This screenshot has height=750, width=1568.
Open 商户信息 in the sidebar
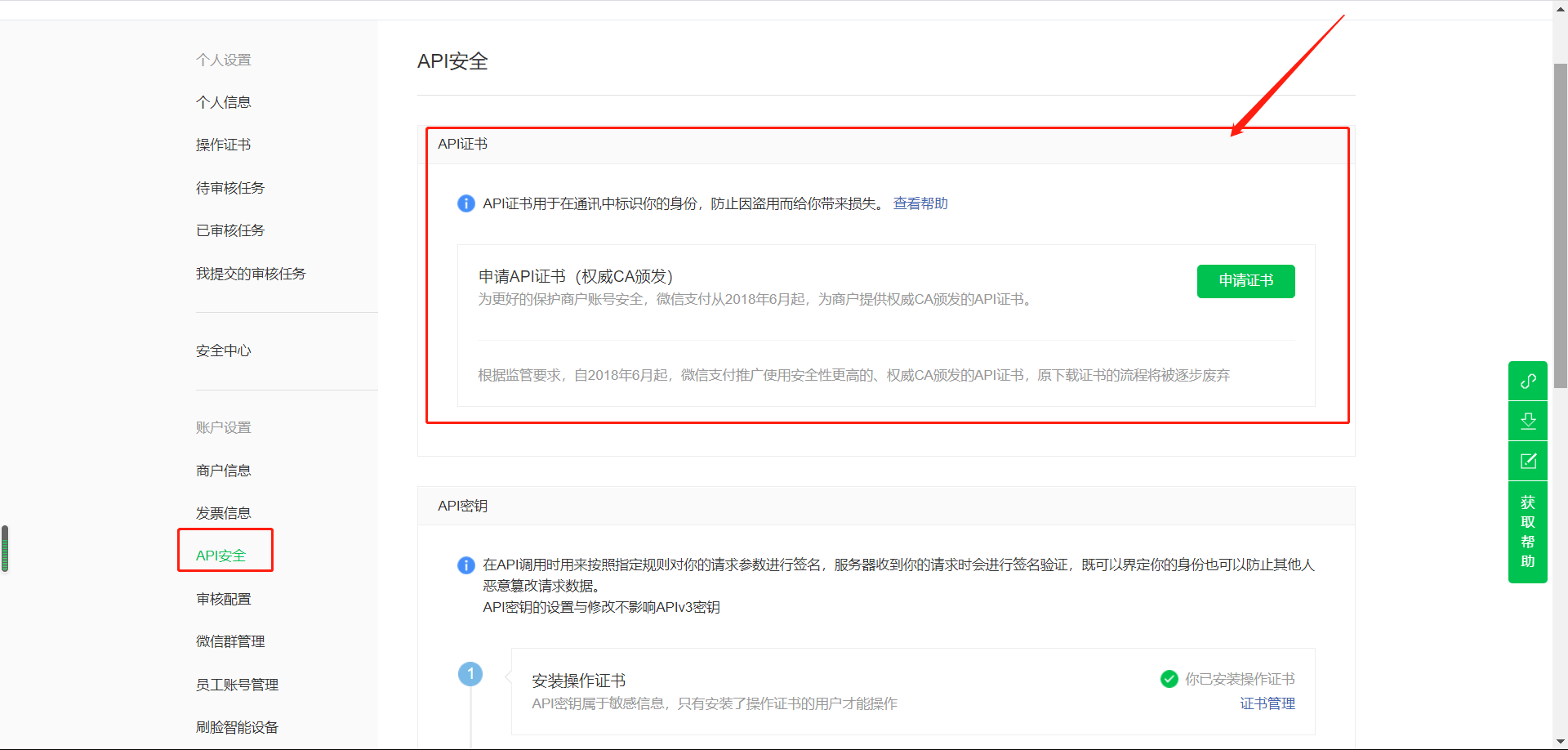tap(224, 471)
